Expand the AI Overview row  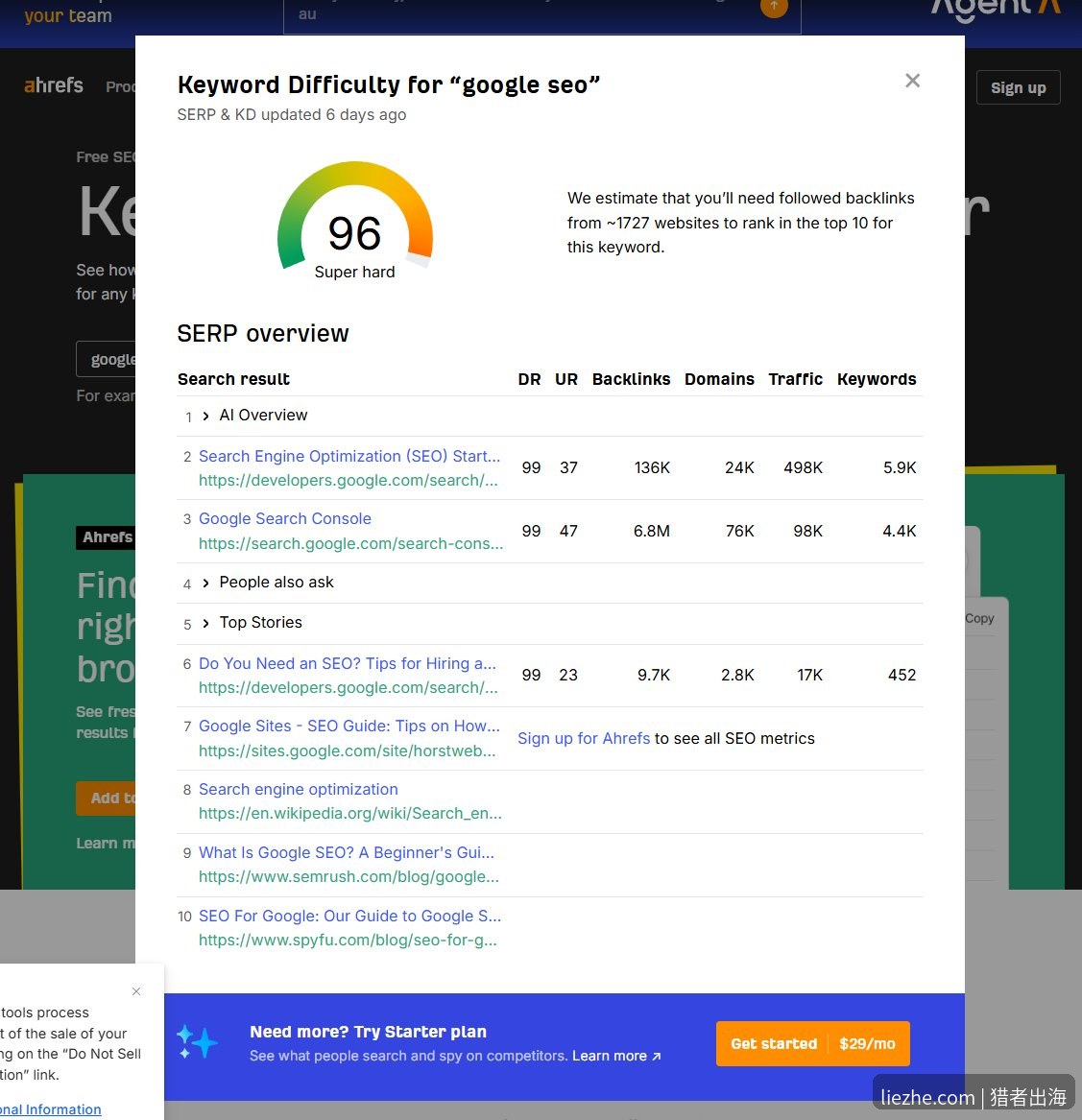point(205,416)
